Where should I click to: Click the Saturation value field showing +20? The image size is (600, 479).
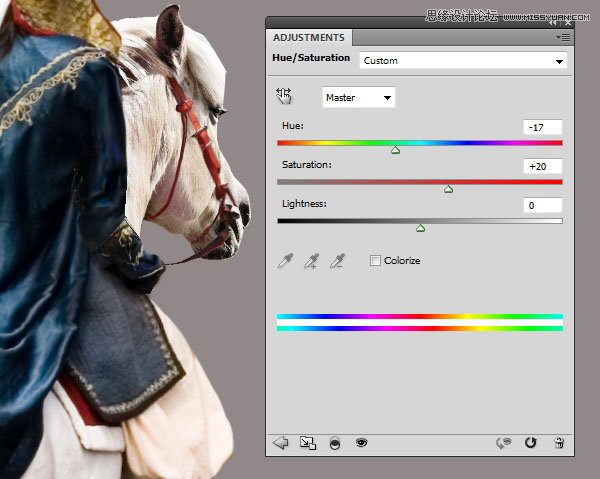[543, 166]
